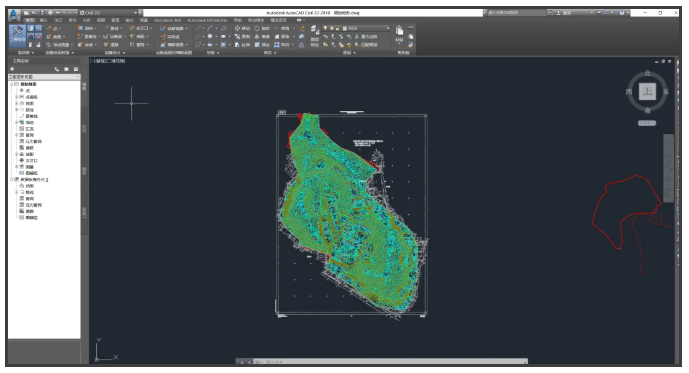Click the current layer color swatch
Image resolution: width=689 pixels, height=373 pixels.
tap(345, 28)
